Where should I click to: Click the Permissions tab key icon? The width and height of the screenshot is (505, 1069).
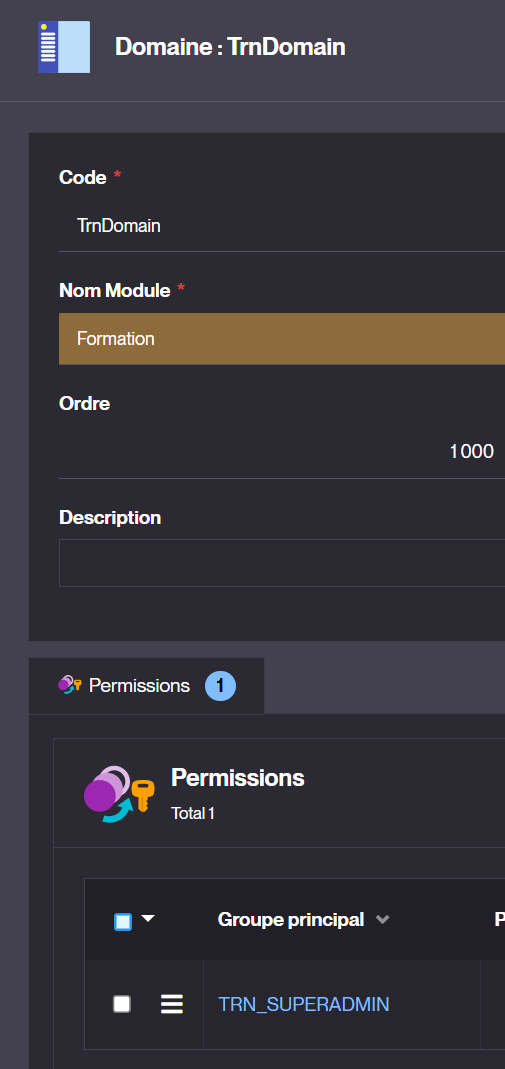pyautogui.click(x=70, y=684)
